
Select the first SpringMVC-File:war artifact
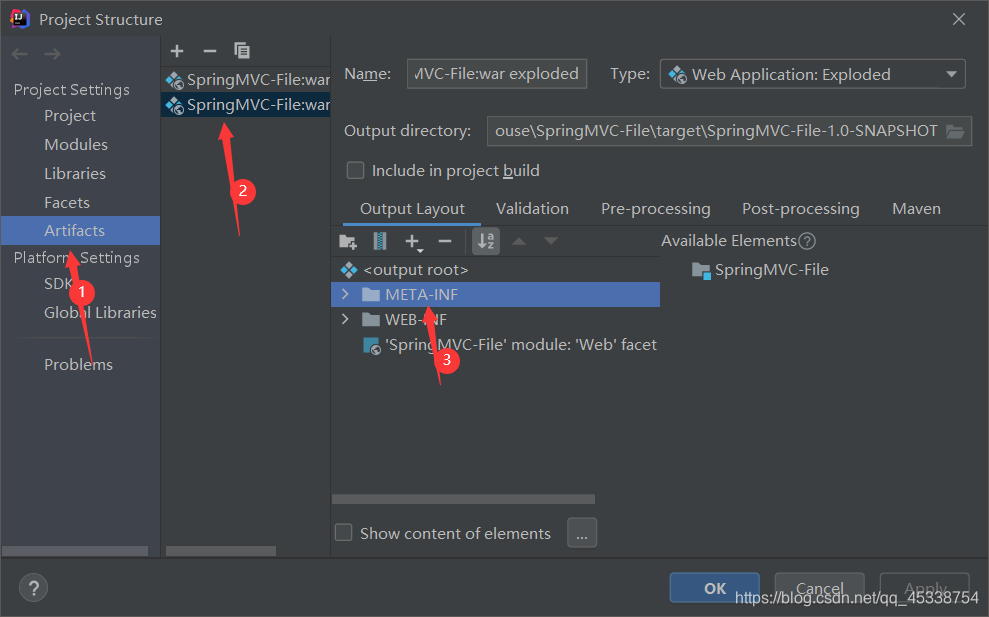click(x=246, y=80)
